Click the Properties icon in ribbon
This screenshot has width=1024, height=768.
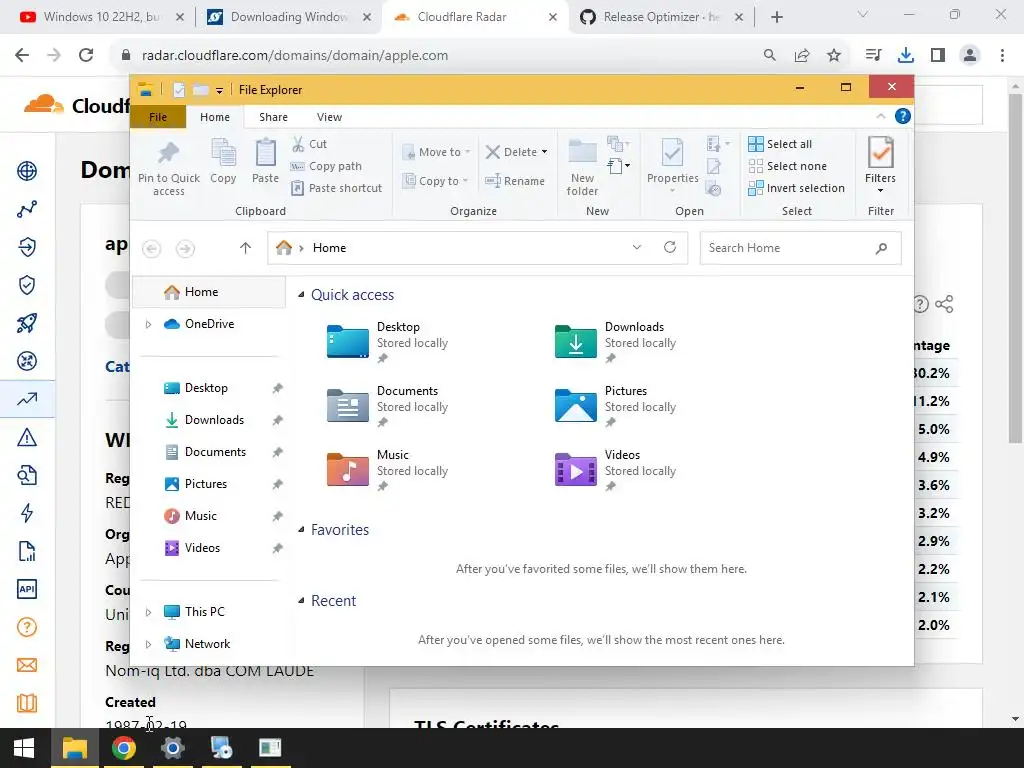point(673,161)
